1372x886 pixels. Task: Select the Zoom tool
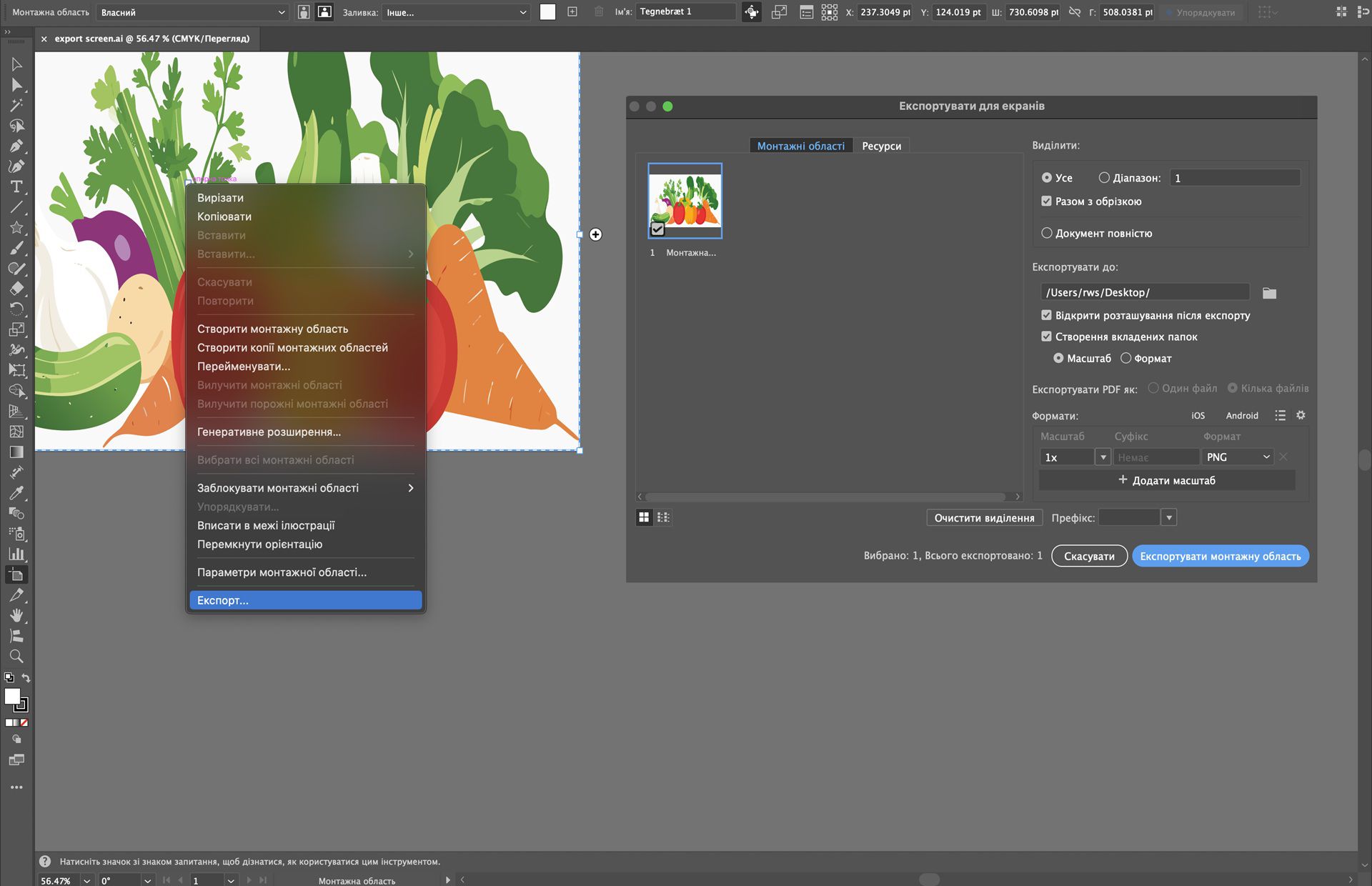pos(16,657)
